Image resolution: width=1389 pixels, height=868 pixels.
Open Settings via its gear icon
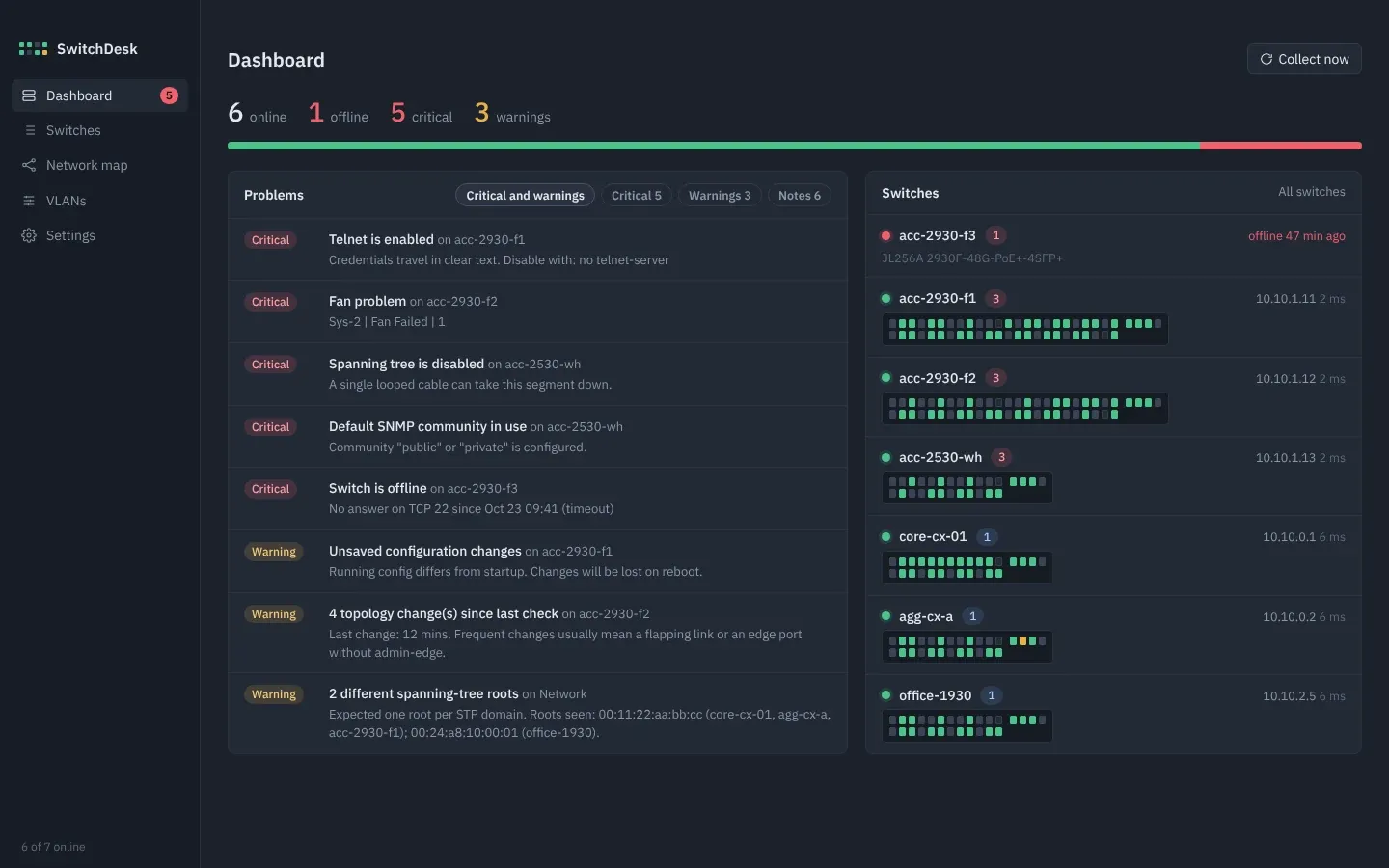29,235
